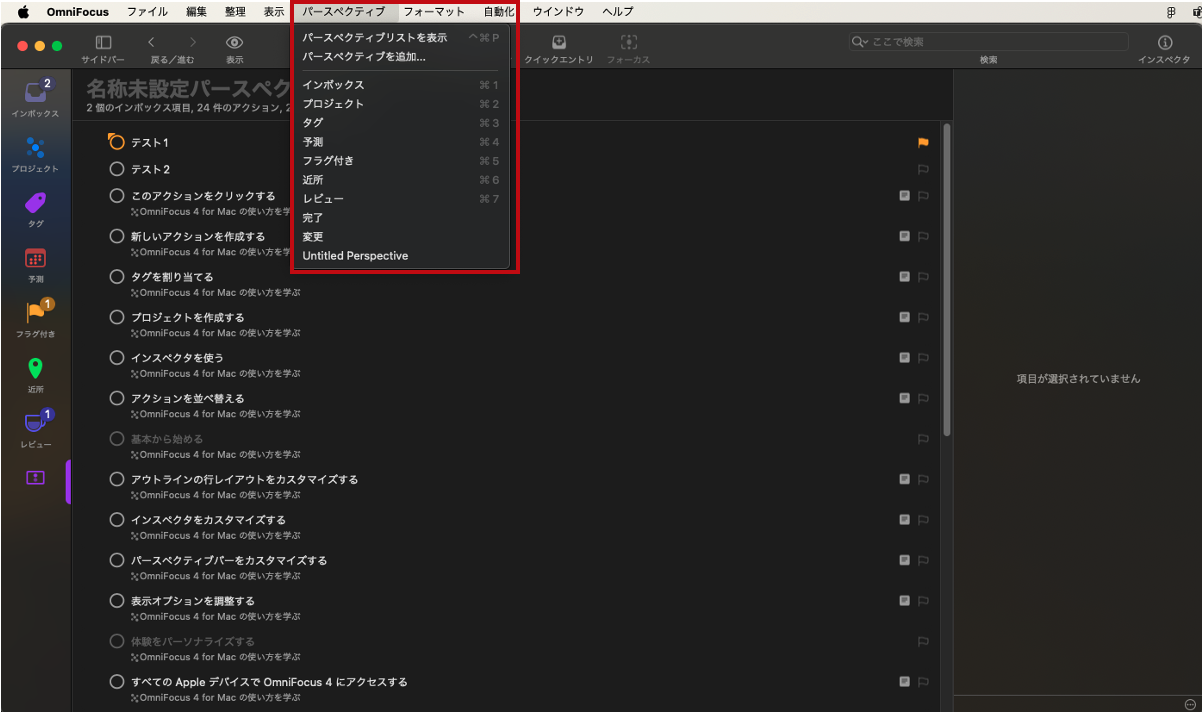Complete the プロジェクトを作成する action

click(117, 317)
